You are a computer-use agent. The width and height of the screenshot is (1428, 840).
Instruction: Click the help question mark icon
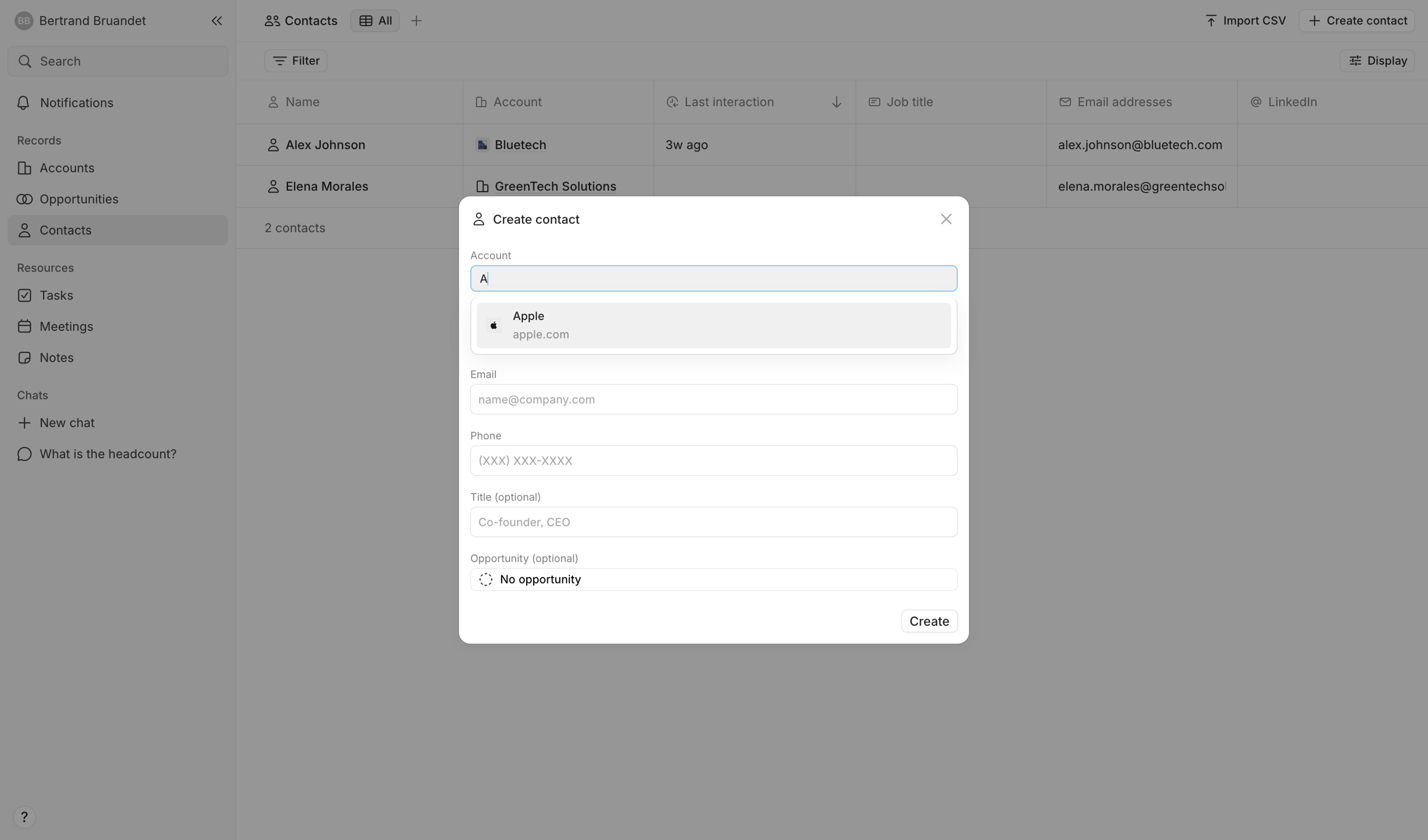(24, 817)
